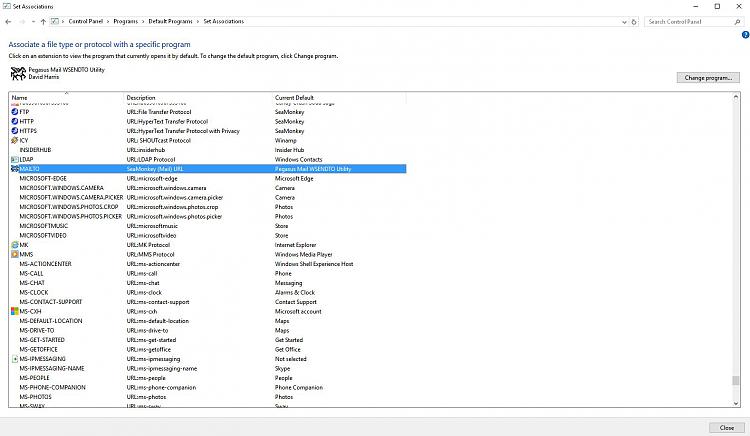Sort by Current Default column header

[339, 97]
